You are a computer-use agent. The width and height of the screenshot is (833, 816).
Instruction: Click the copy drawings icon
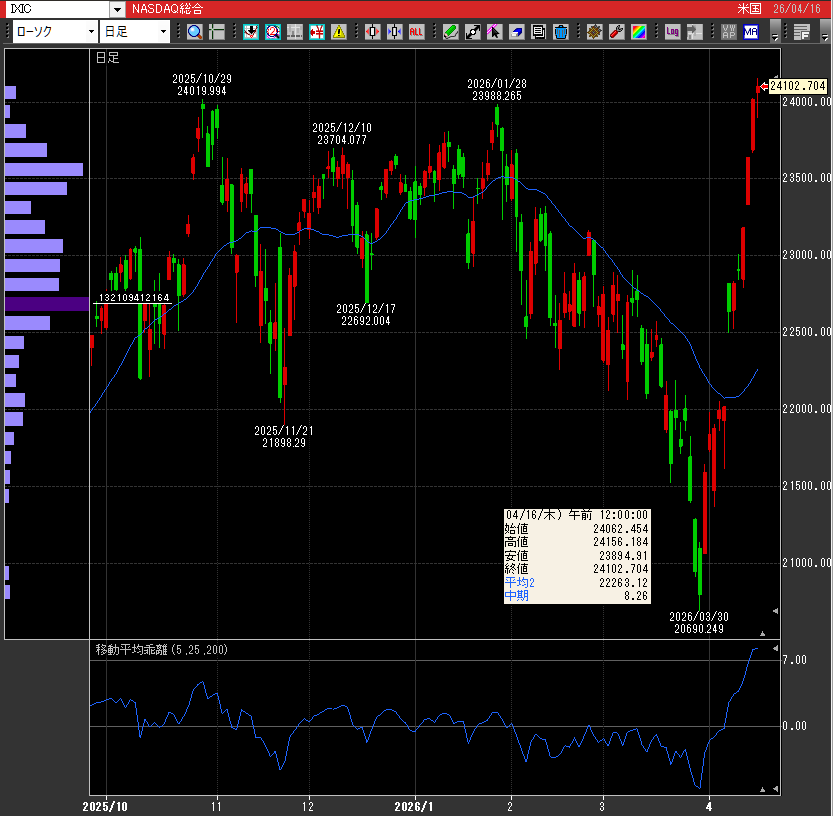pyautogui.click(x=539, y=32)
